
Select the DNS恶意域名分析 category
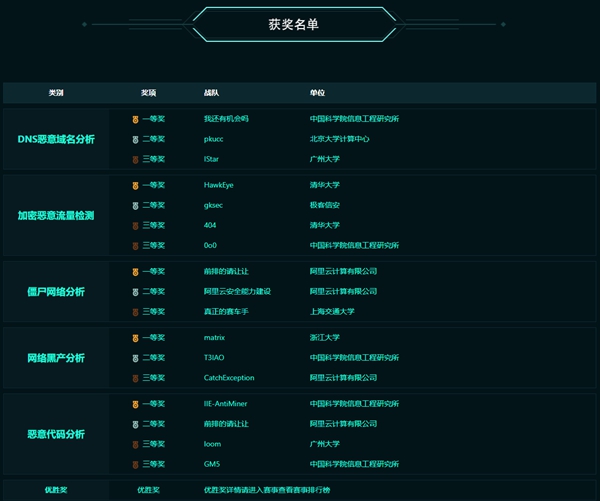[x=56, y=139]
